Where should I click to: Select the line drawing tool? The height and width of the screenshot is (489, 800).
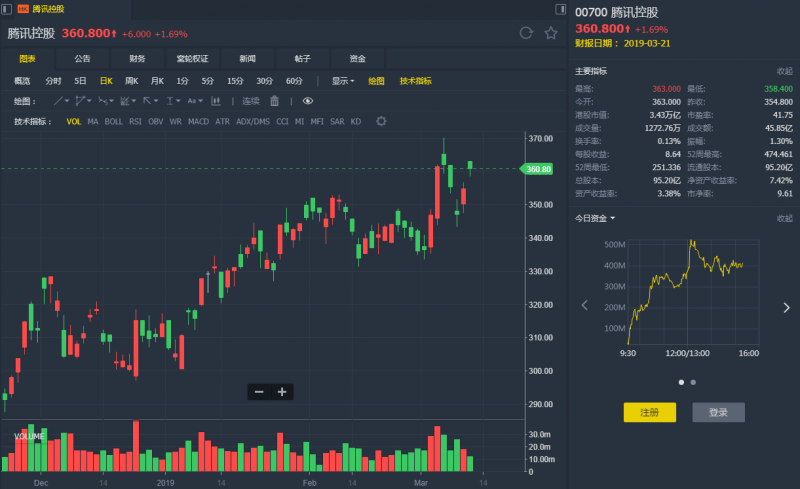[58, 101]
